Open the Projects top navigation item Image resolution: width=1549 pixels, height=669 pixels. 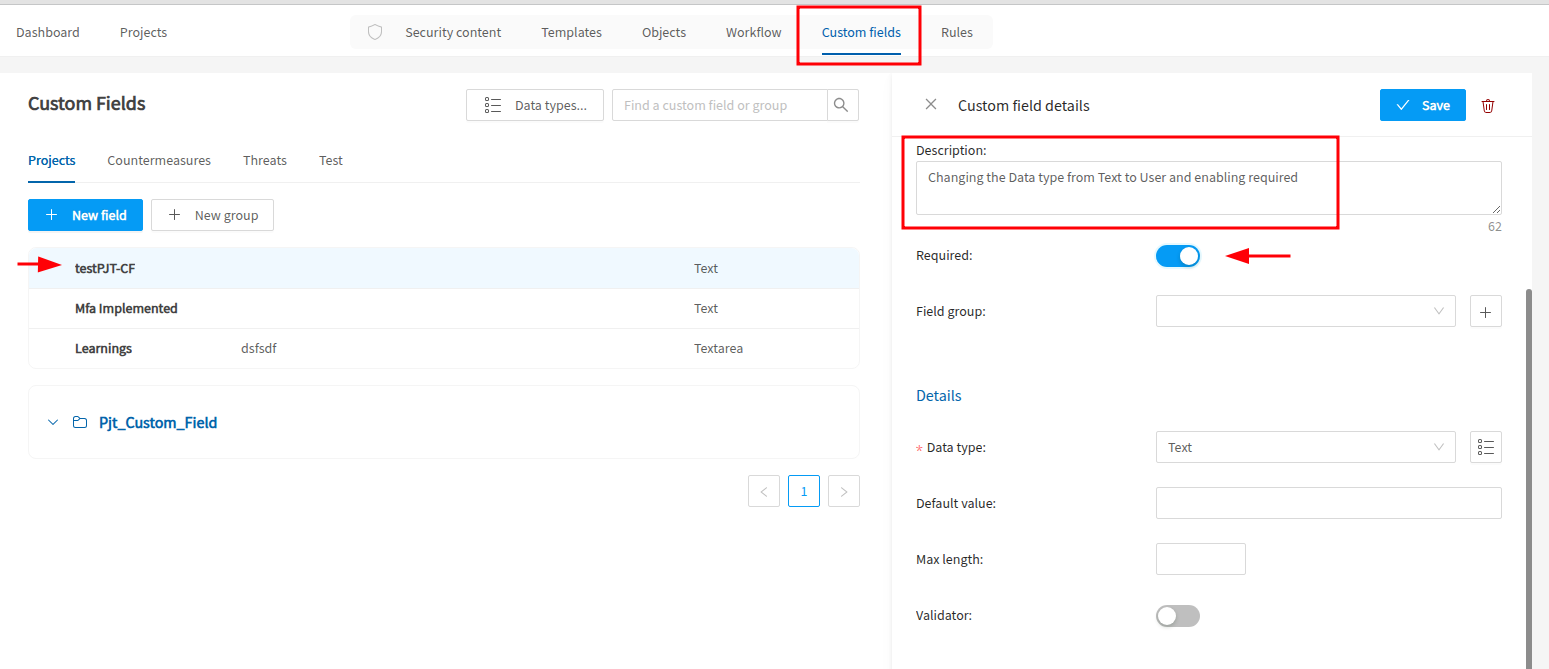point(143,32)
